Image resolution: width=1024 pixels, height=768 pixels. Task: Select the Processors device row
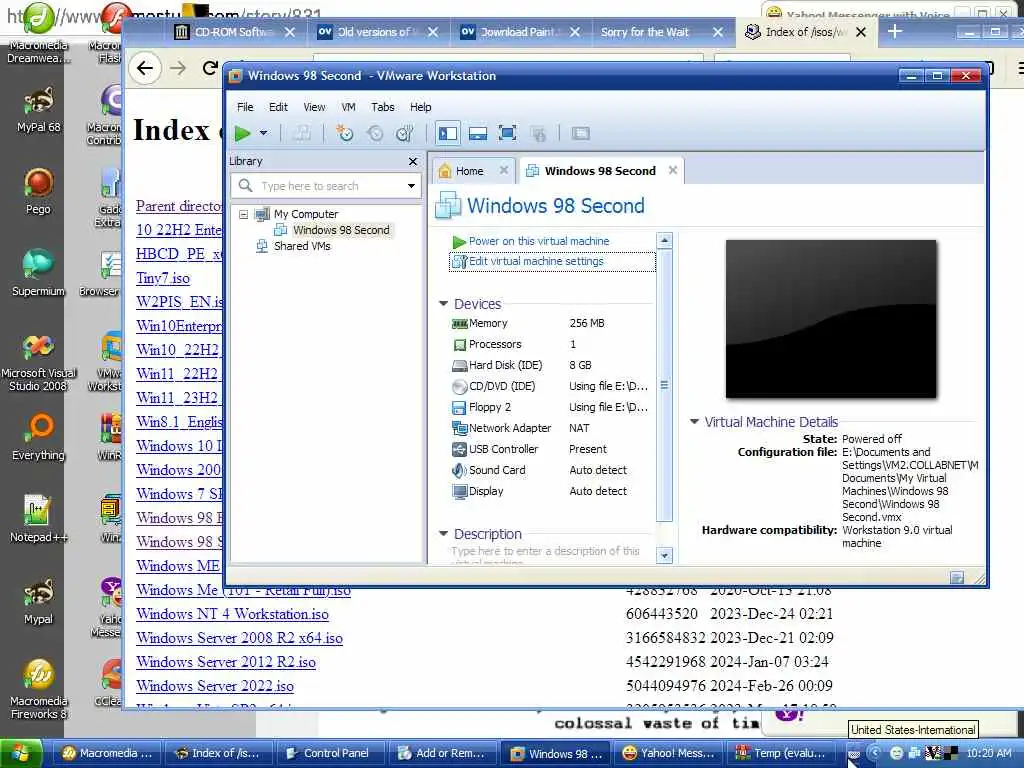(551, 344)
